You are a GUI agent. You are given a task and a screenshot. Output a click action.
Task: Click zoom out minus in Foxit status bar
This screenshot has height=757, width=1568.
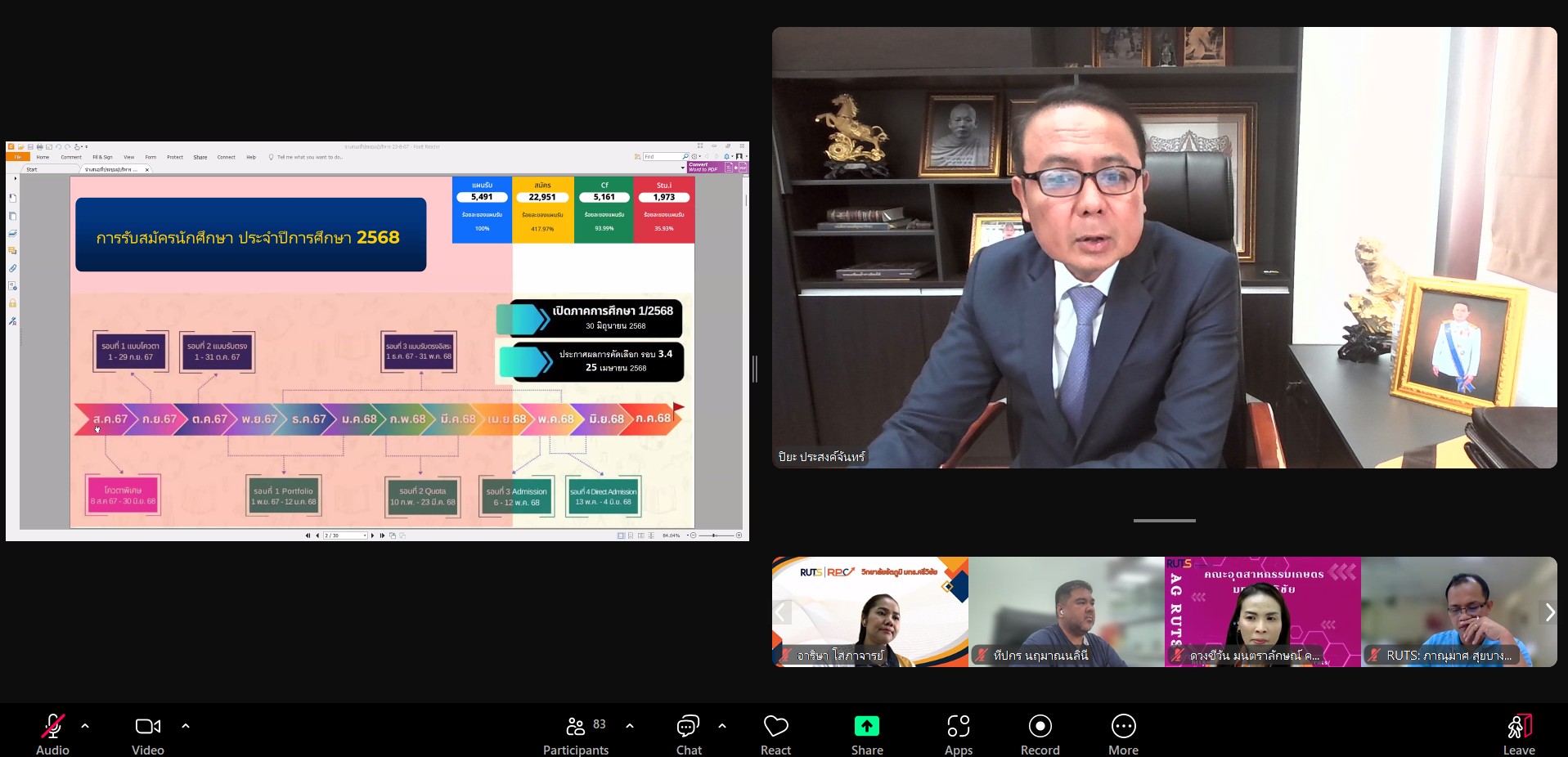coord(693,535)
